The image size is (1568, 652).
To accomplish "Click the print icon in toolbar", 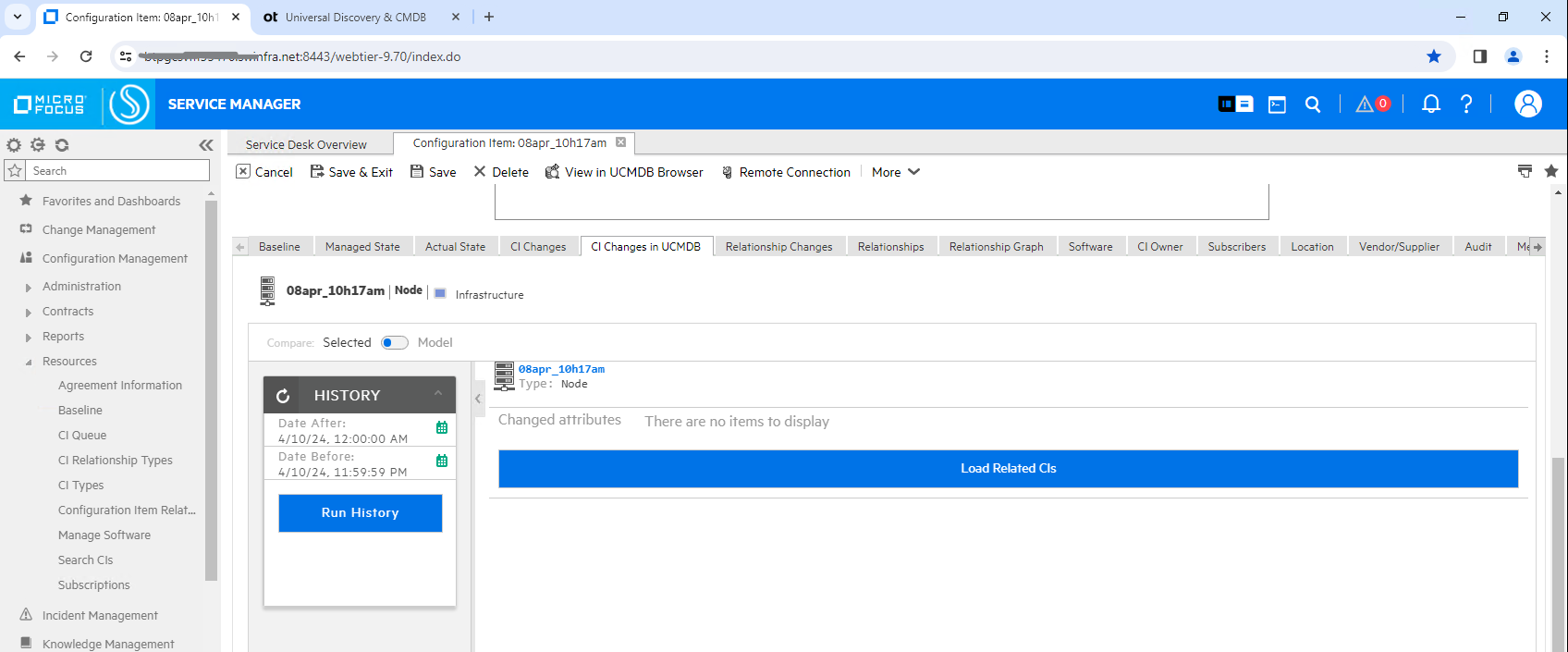I will click(1525, 171).
